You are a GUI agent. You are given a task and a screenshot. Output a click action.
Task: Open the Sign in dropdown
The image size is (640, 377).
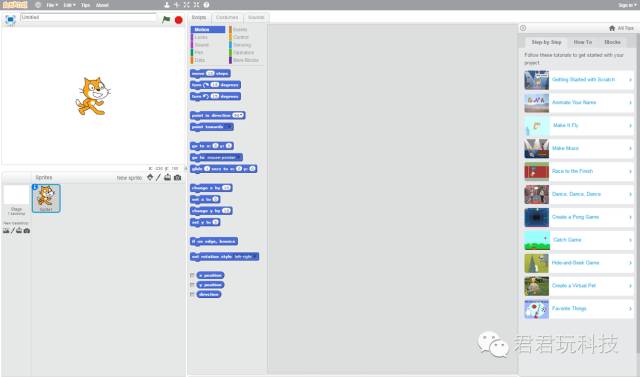pos(627,5)
